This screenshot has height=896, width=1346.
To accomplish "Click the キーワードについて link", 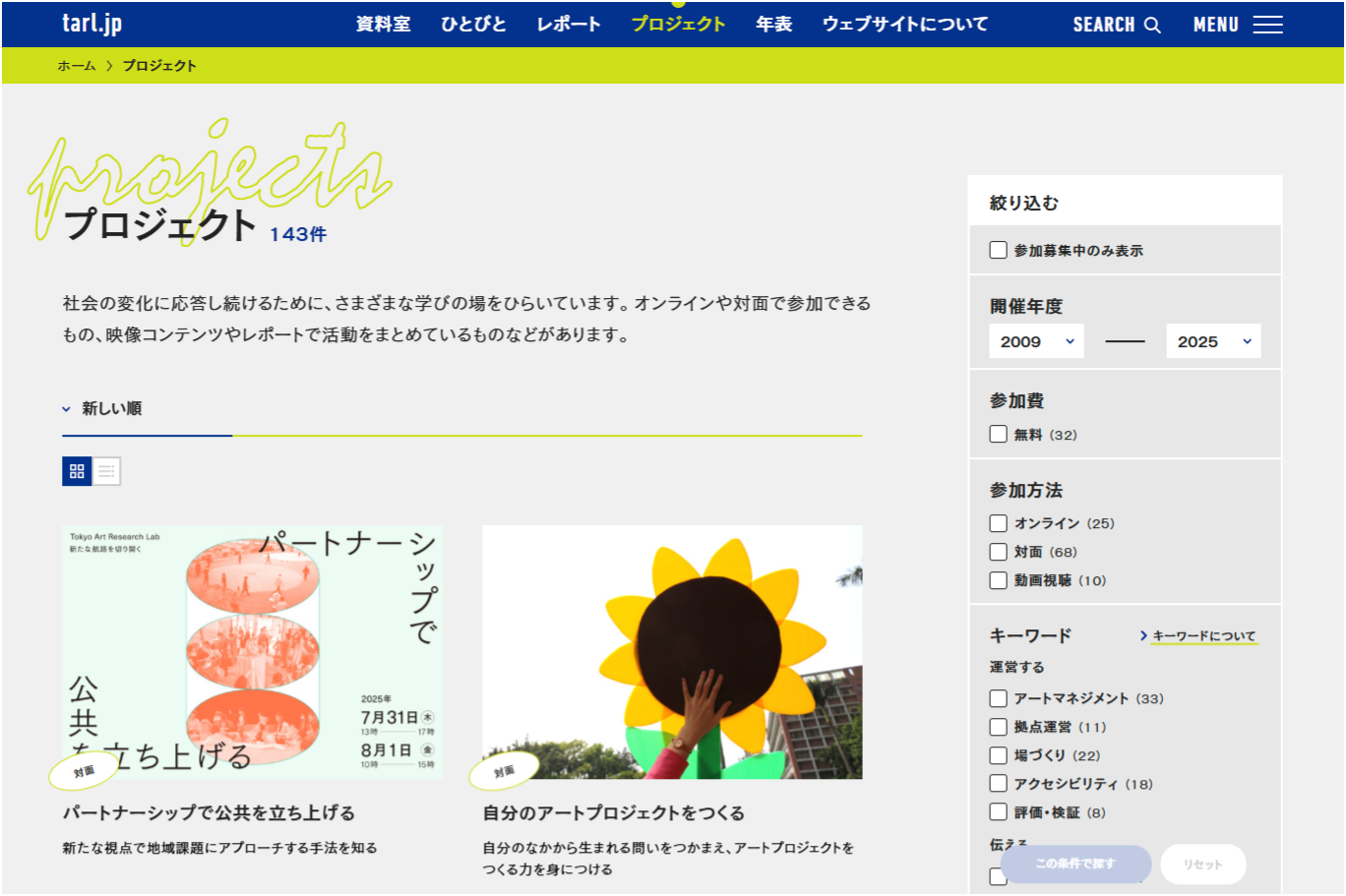I will point(1202,636).
